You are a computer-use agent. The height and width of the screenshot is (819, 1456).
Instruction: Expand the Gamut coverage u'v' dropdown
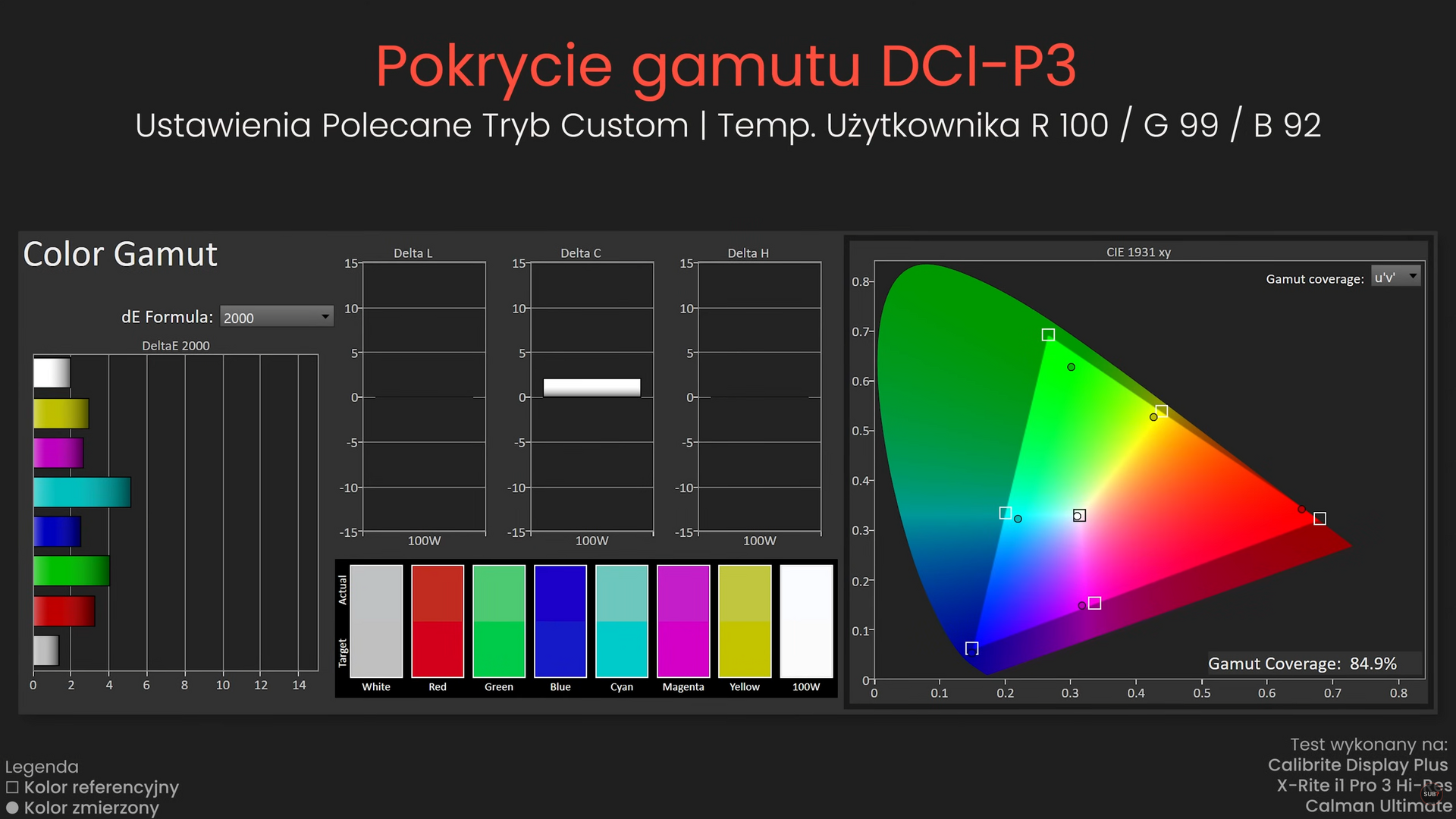pyautogui.click(x=1395, y=278)
